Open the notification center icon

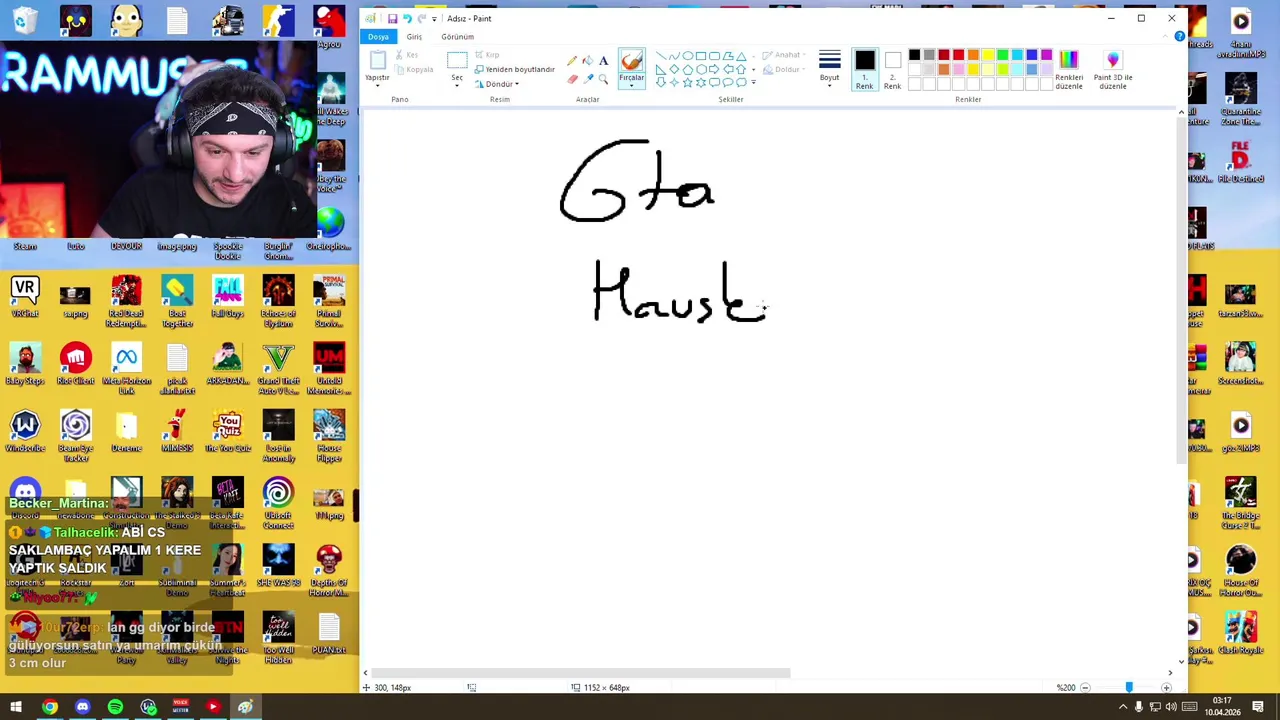(x=1259, y=707)
